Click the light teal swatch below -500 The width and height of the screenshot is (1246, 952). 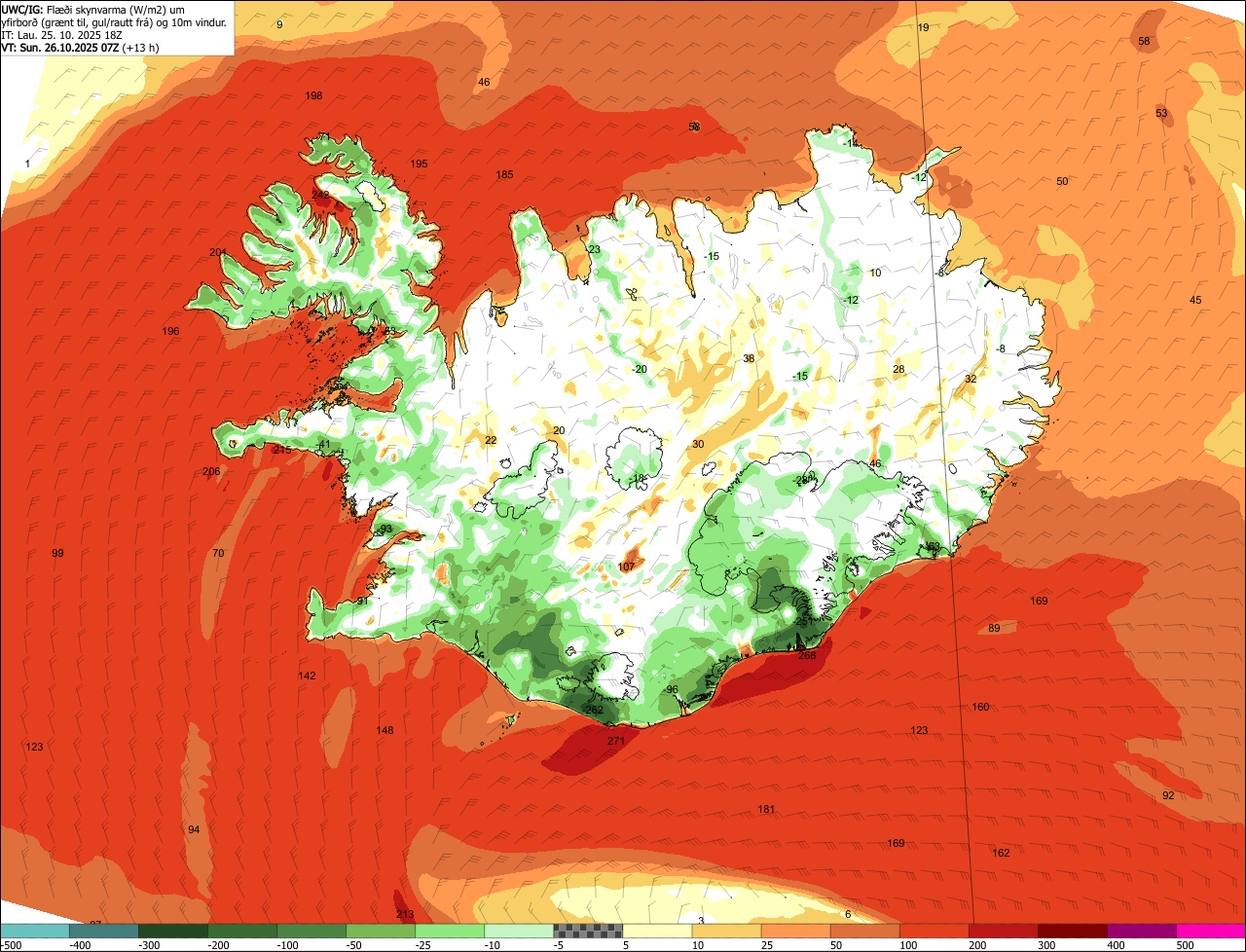click(34, 931)
